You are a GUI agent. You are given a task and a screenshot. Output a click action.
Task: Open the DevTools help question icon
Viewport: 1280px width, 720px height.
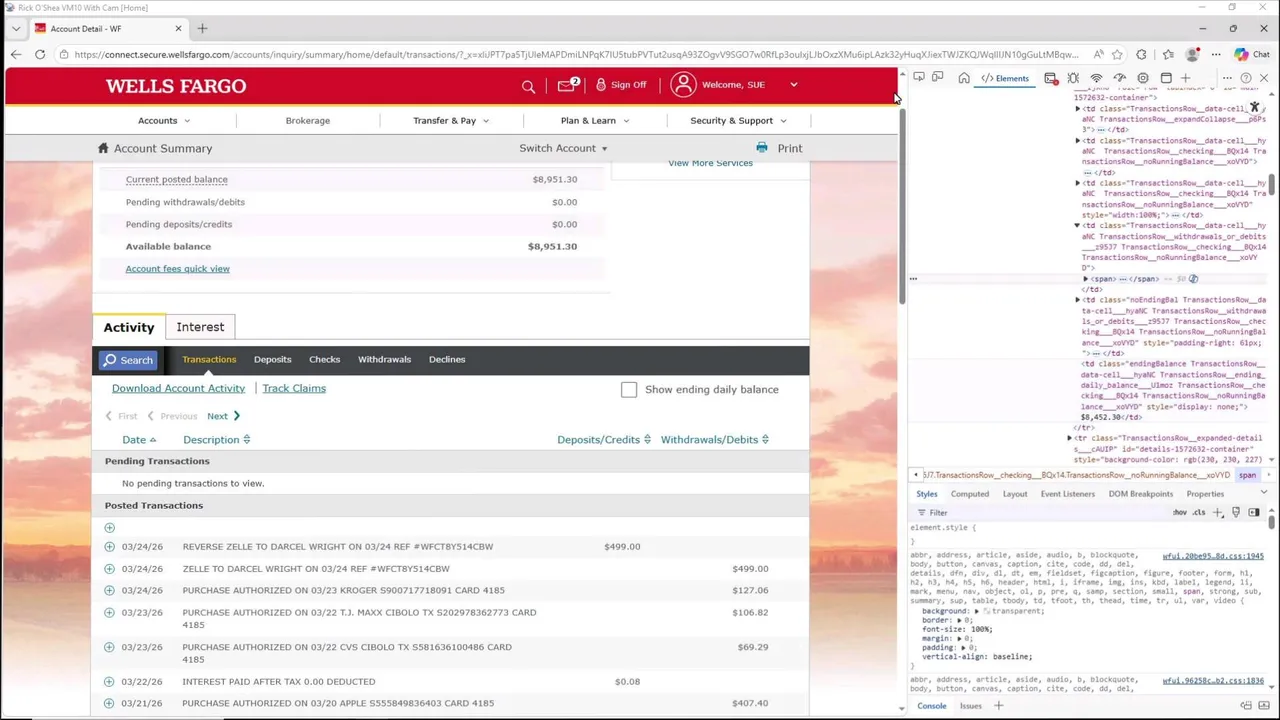point(1245,78)
